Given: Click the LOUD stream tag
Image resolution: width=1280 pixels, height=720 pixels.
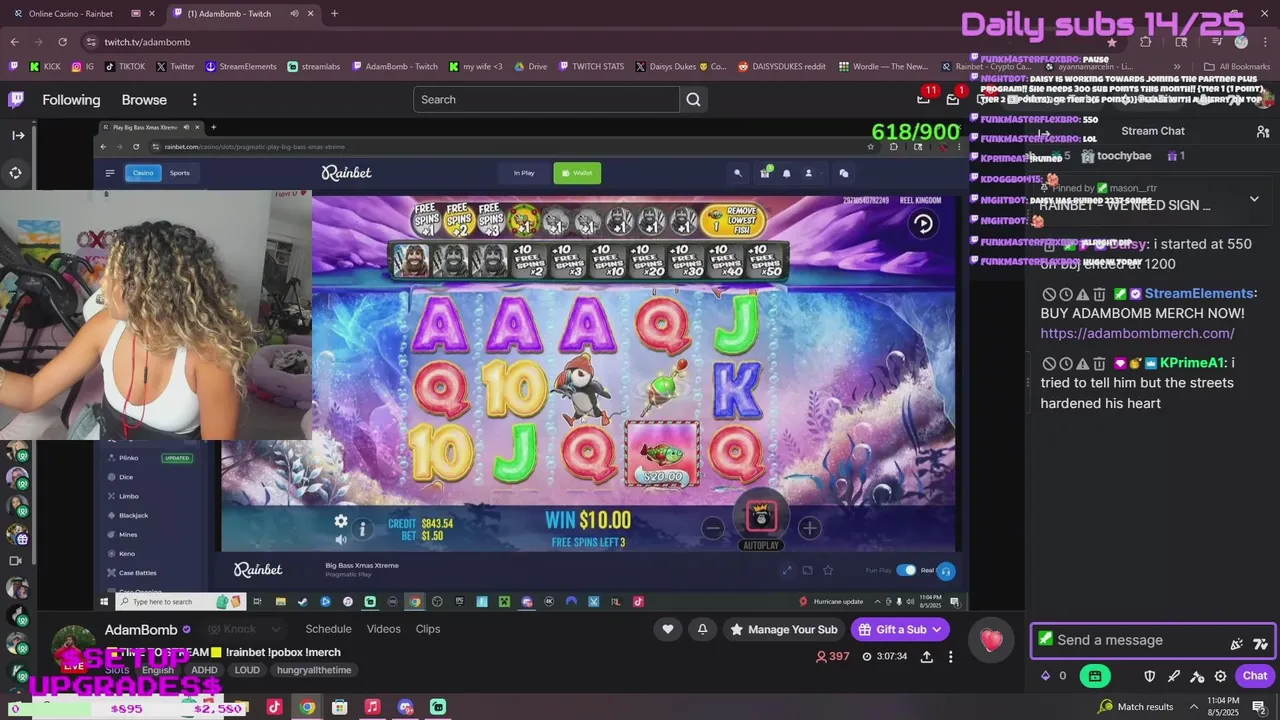Looking at the screenshot, I should [x=247, y=670].
